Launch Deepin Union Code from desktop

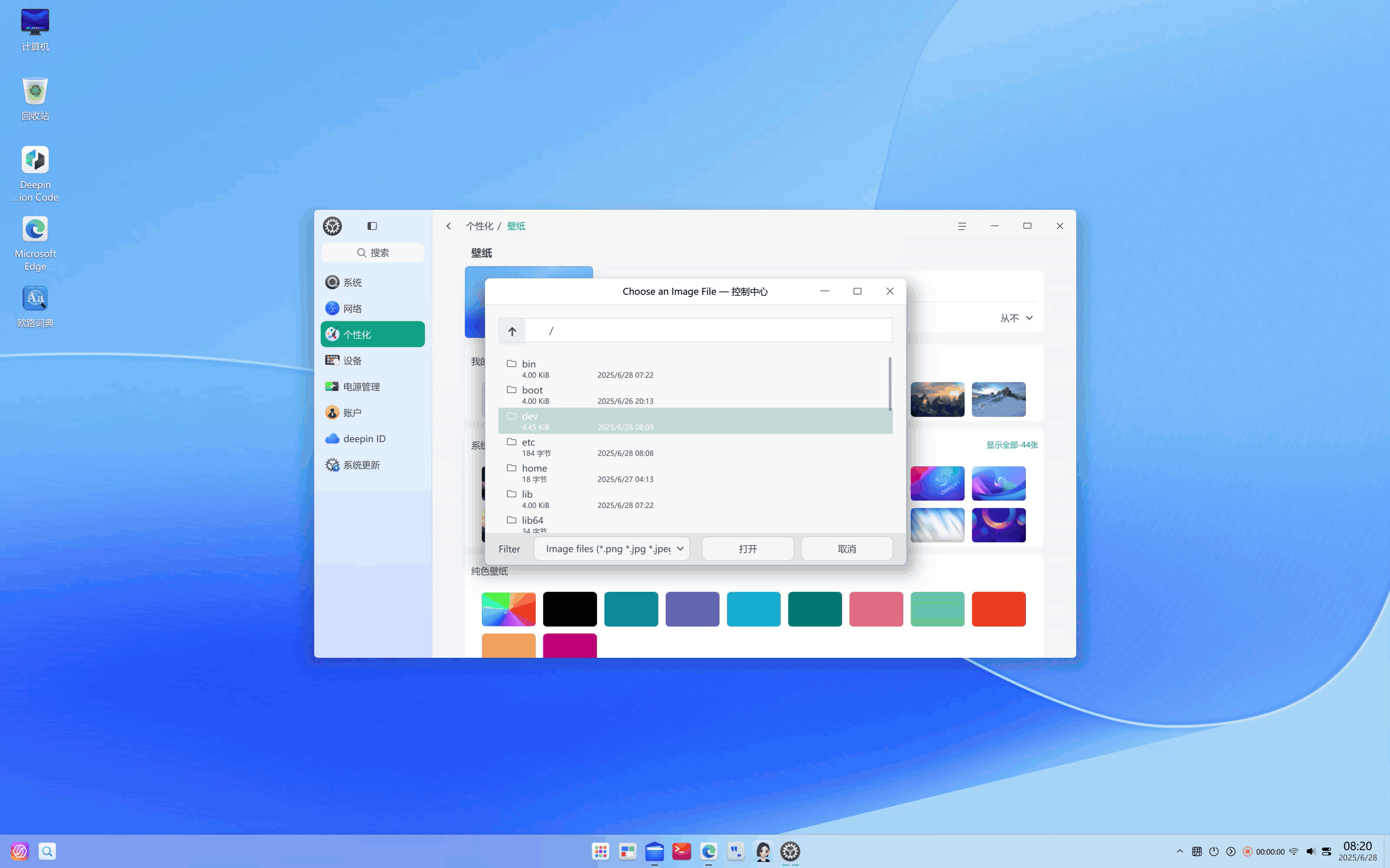(35, 174)
